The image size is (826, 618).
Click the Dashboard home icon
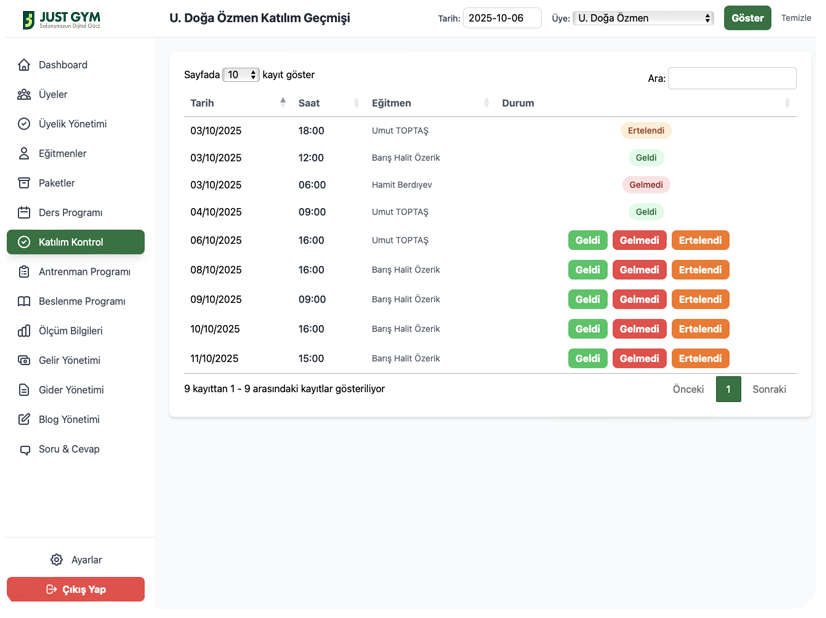pyautogui.click(x=24, y=65)
